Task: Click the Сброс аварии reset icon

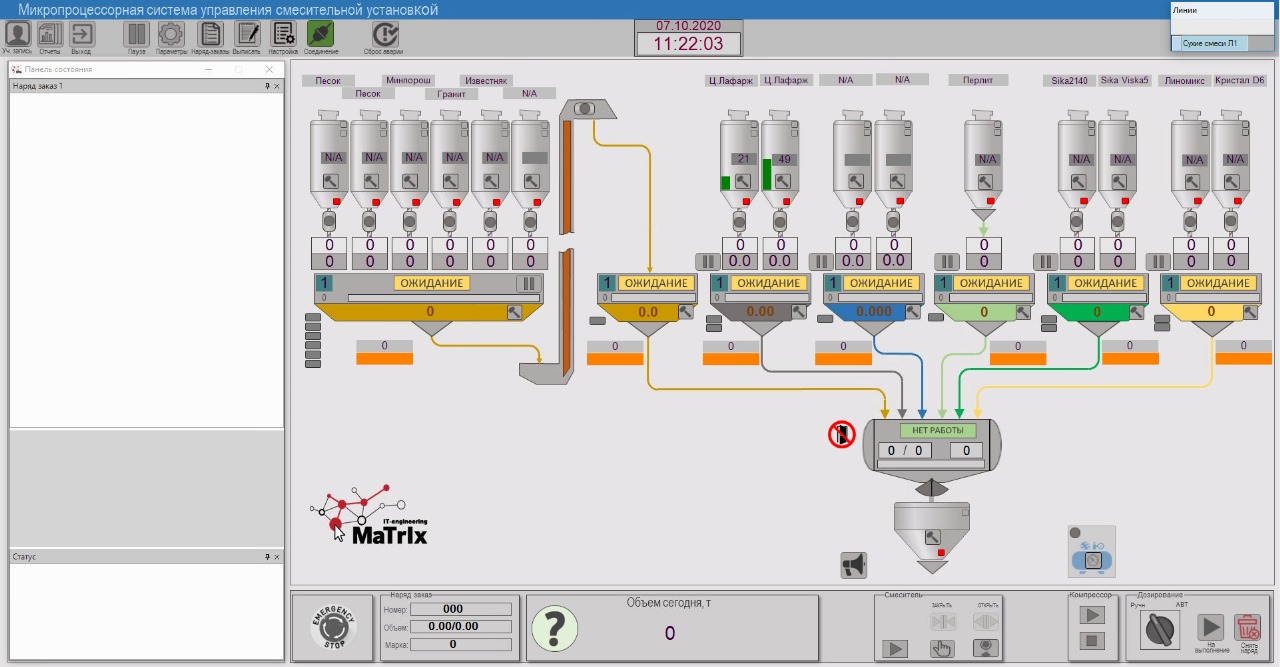Action: pyautogui.click(x=384, y=34)
